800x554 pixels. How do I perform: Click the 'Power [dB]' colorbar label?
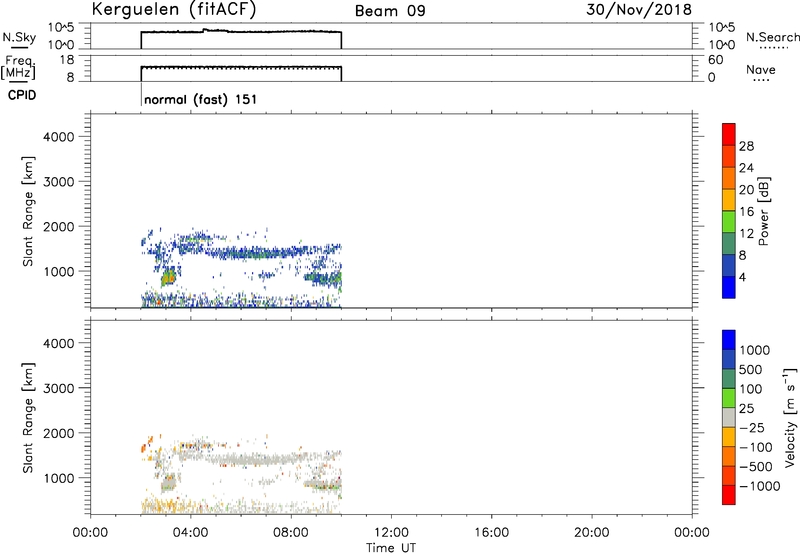coord(764,211)
